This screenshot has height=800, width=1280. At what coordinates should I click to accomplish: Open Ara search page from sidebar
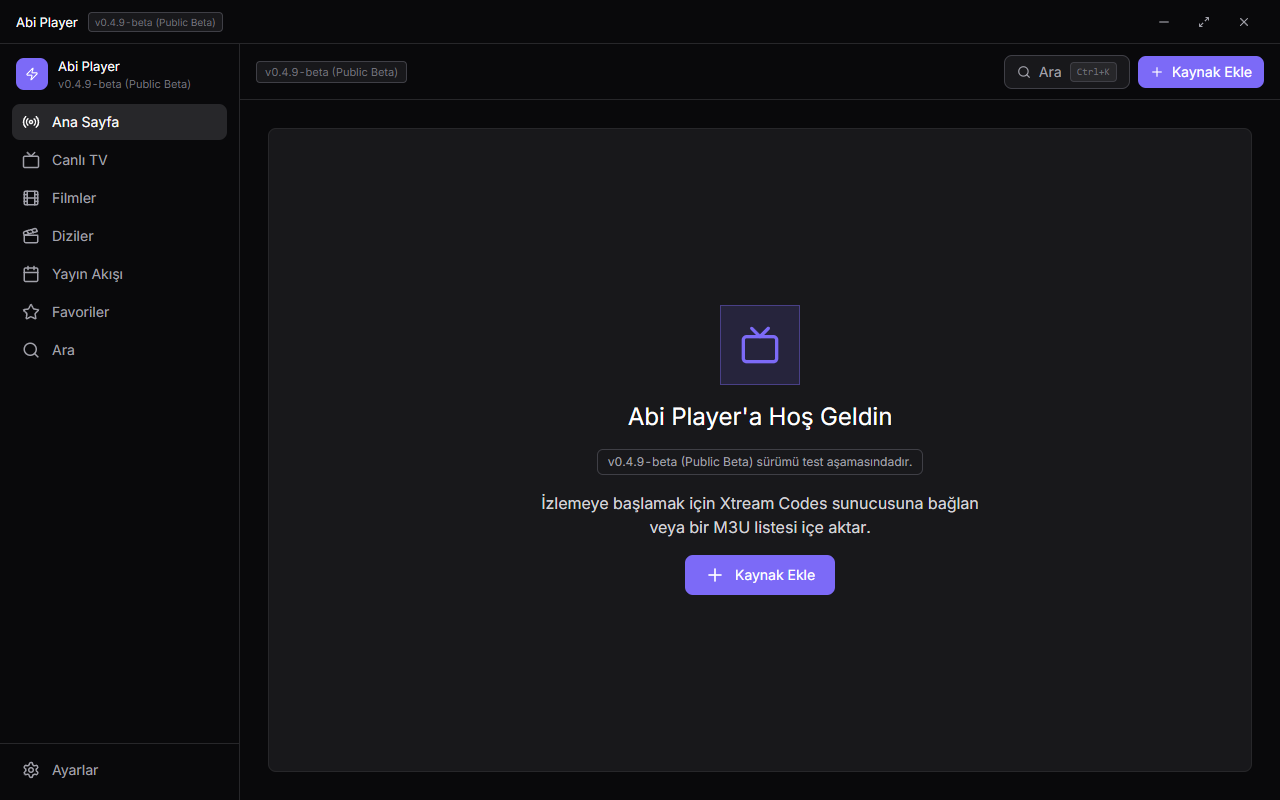click(x=119, y=350)
